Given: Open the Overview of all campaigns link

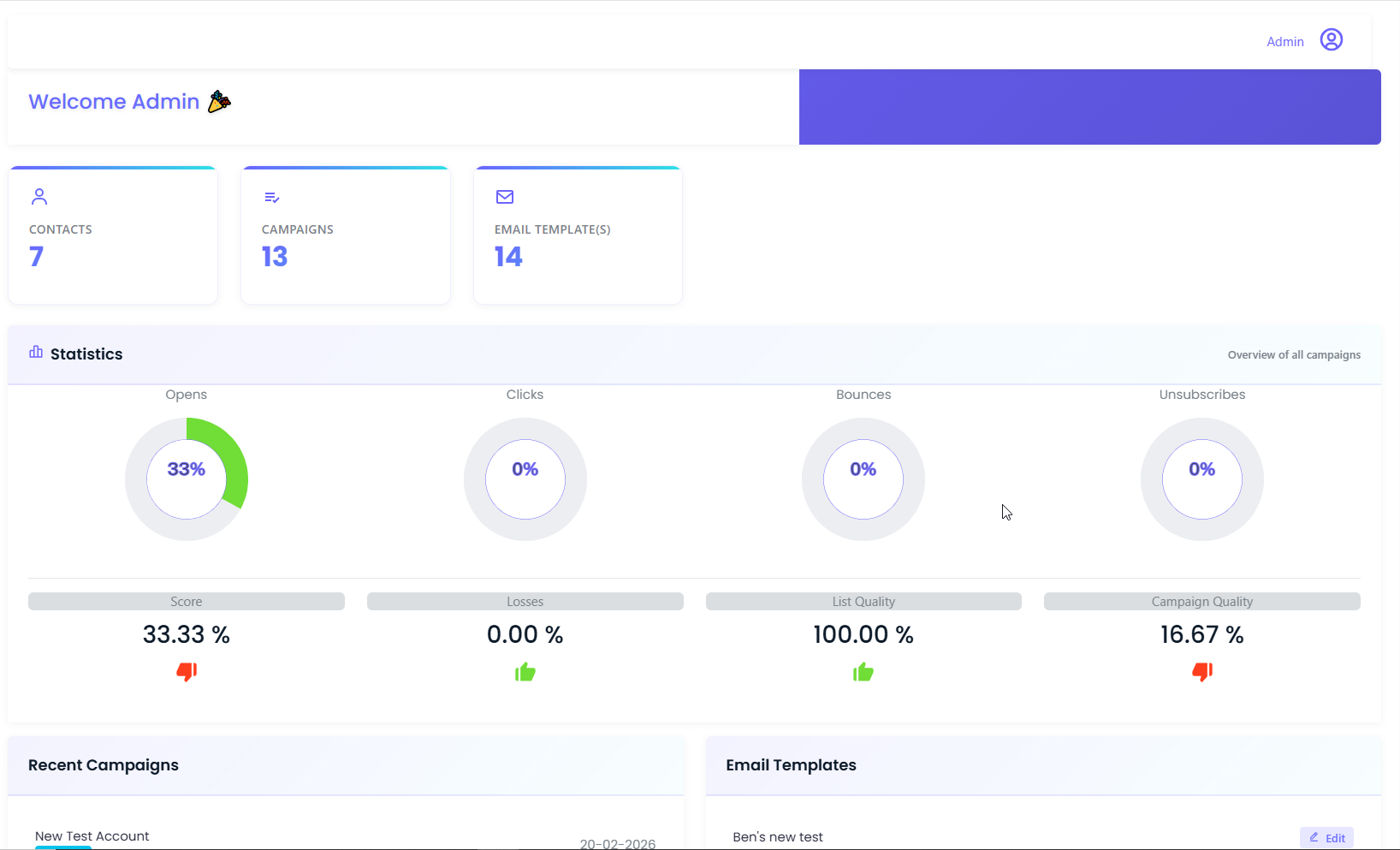Looking at the screenshot, I should coord(1293,354).
